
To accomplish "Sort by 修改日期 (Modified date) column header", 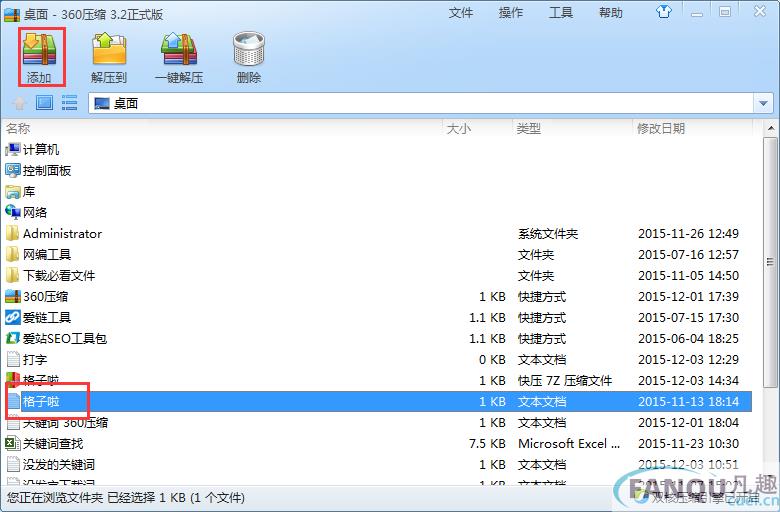I will 661,128.
